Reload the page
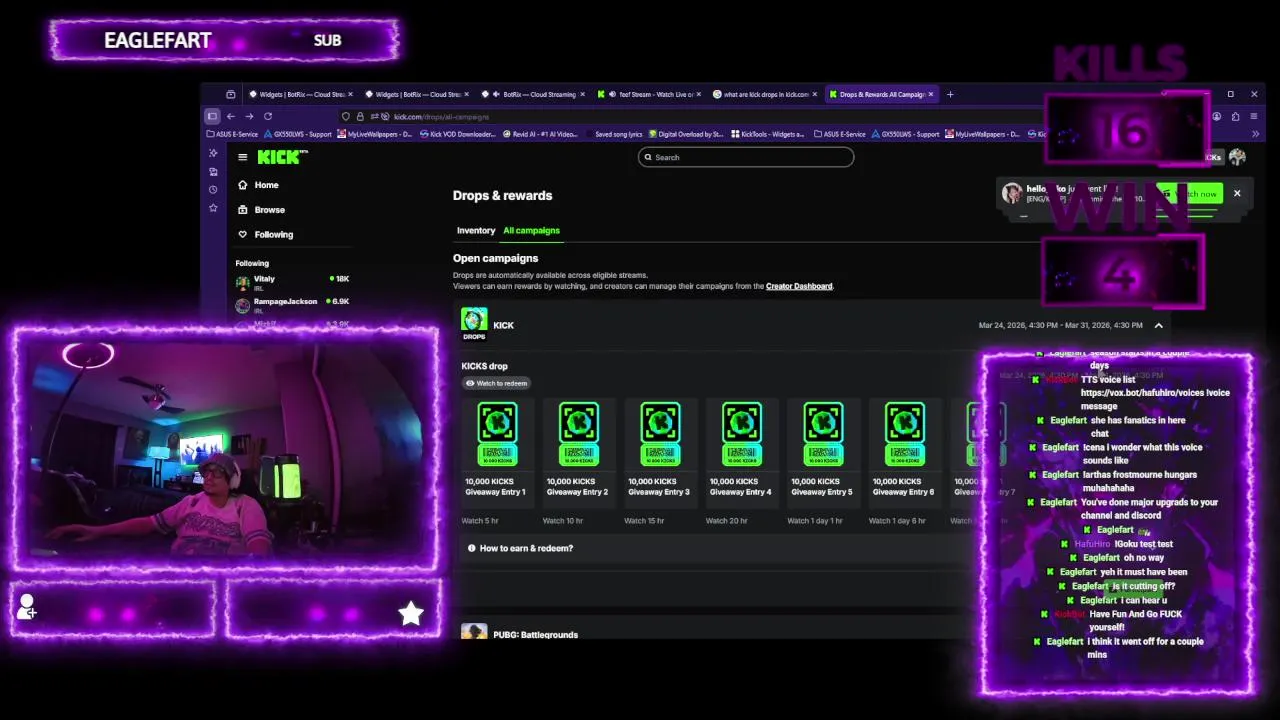1280x720 pixels. (x=268, y=116)
